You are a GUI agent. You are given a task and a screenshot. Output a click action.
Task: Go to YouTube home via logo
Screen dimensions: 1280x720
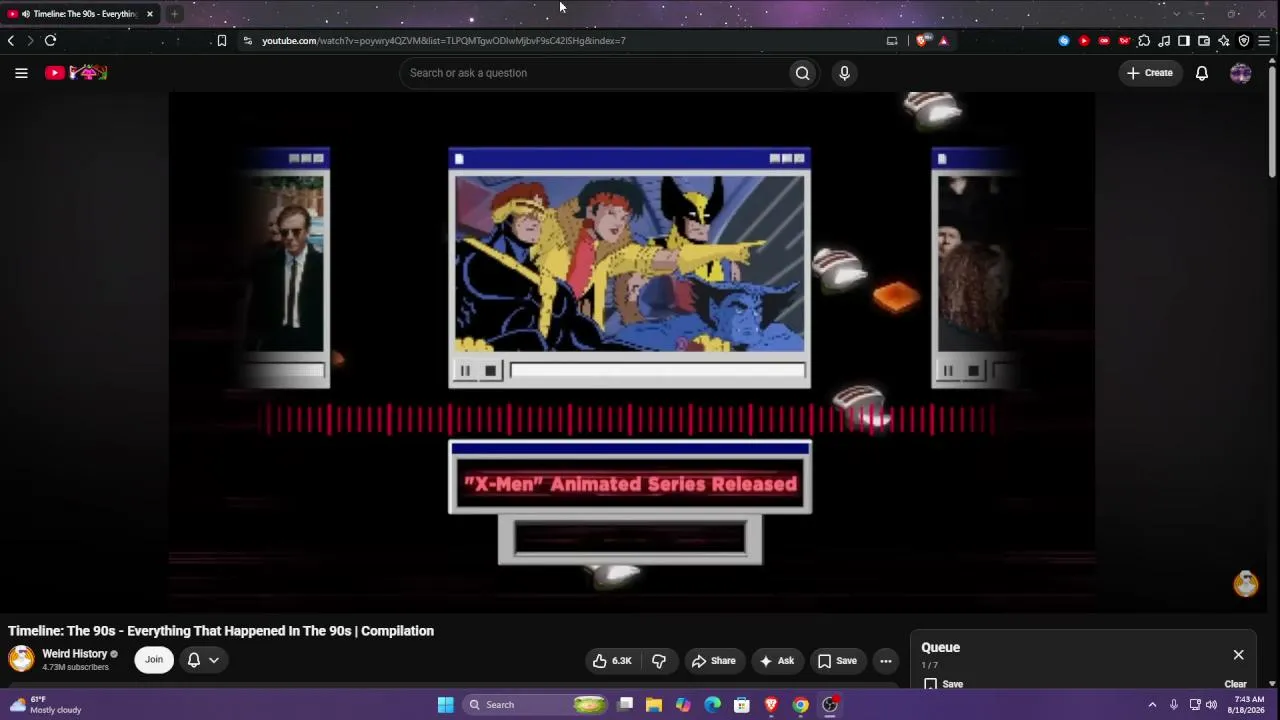(x=76, y=73)
